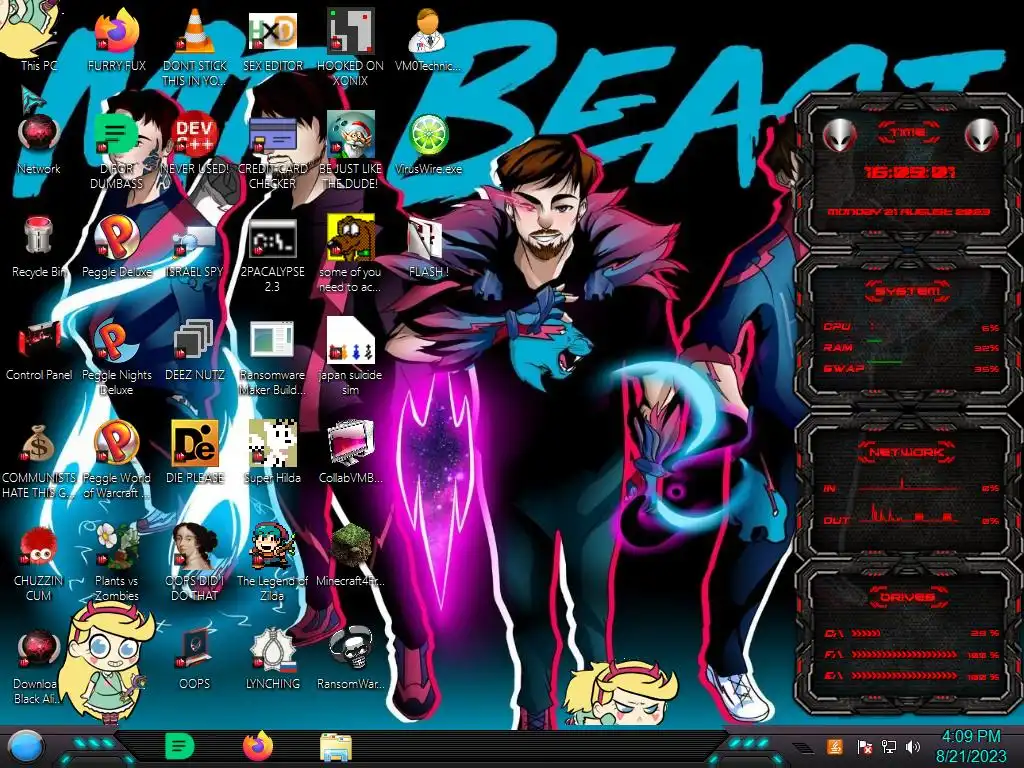This screenshot has height=768, width=1024.
Task: Launch the Plants vs Zombies shortcut
Action: click(116, 562)
